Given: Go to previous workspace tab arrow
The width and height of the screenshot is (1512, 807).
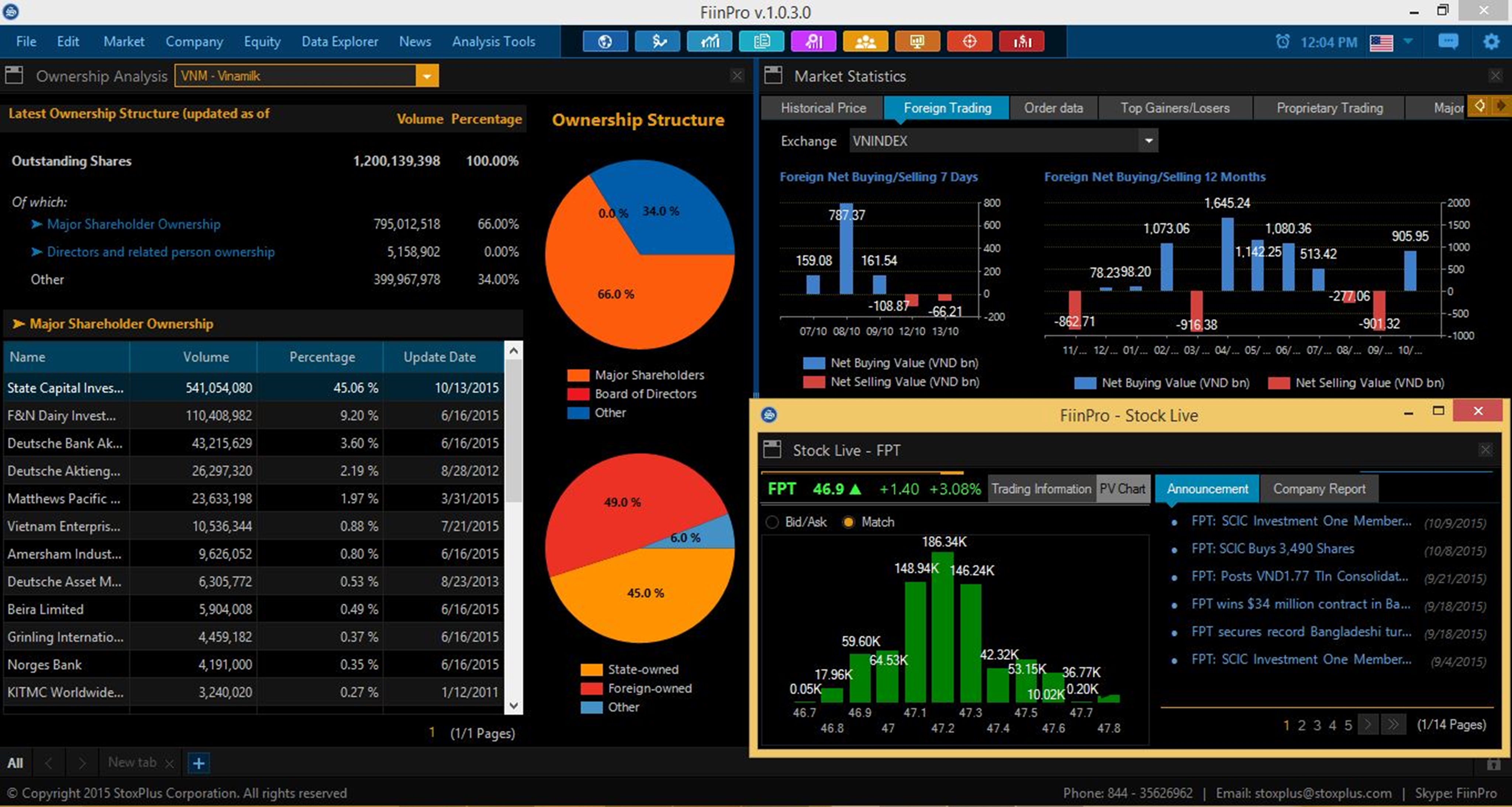Looking at the screenshot, I should 49,763.
